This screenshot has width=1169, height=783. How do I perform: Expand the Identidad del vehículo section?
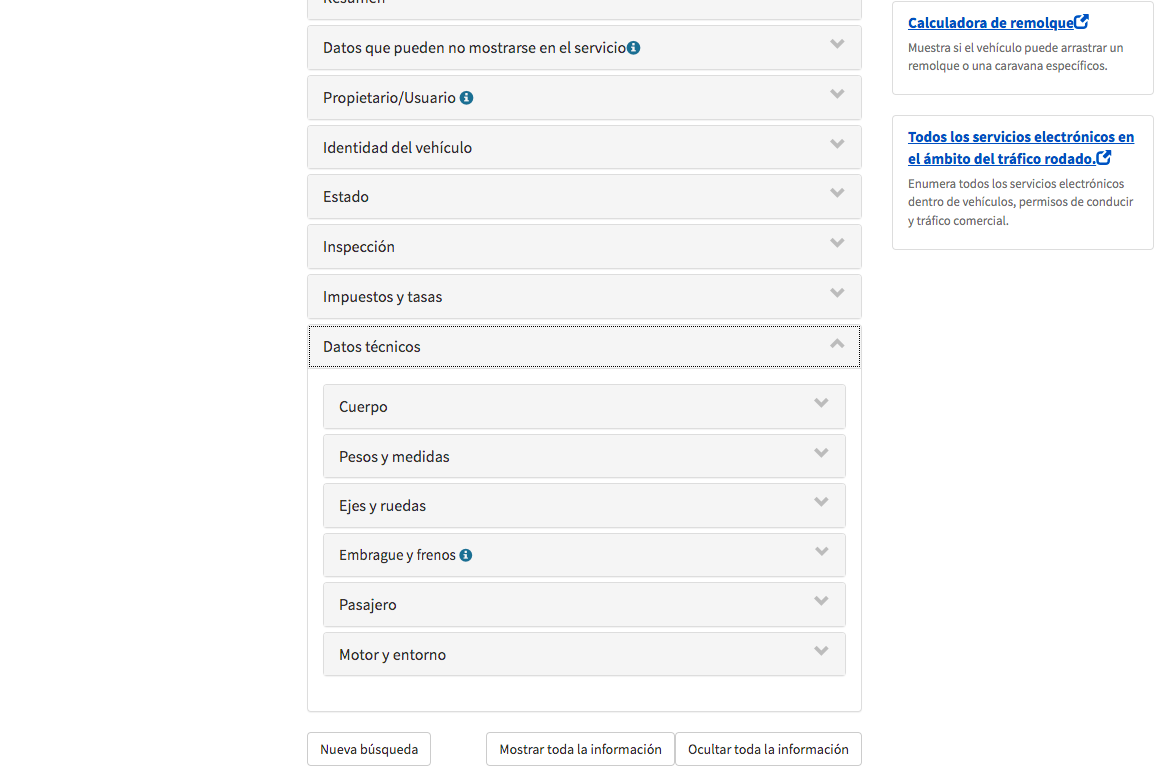pos(584,148)
